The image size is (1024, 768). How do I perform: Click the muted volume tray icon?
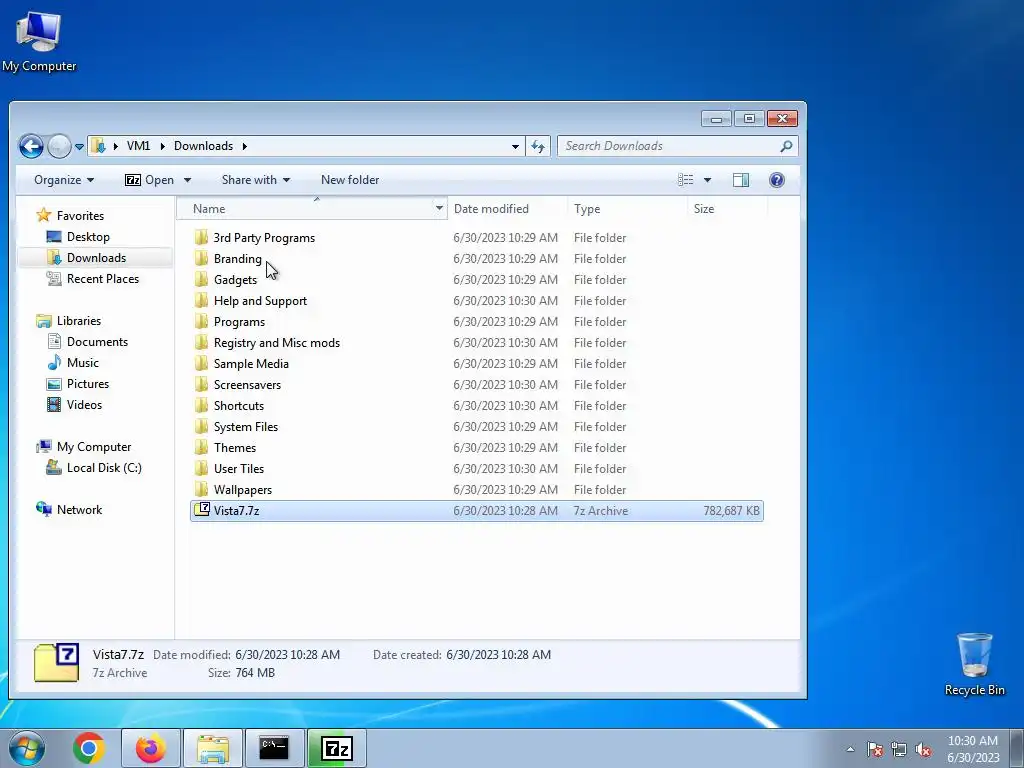[x=923, y=750]
